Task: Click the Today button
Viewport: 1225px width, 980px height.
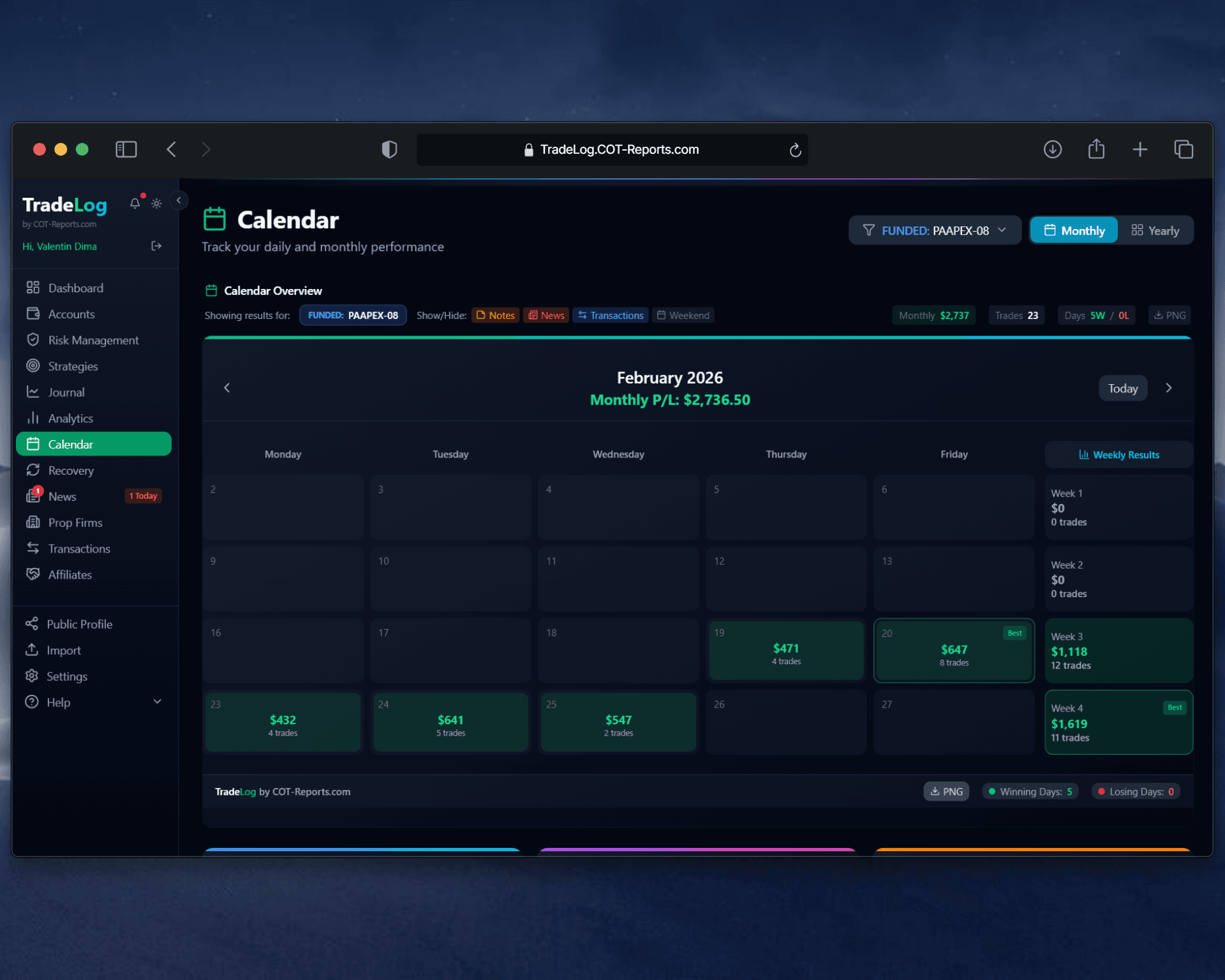Action: tap(1123, 388)
